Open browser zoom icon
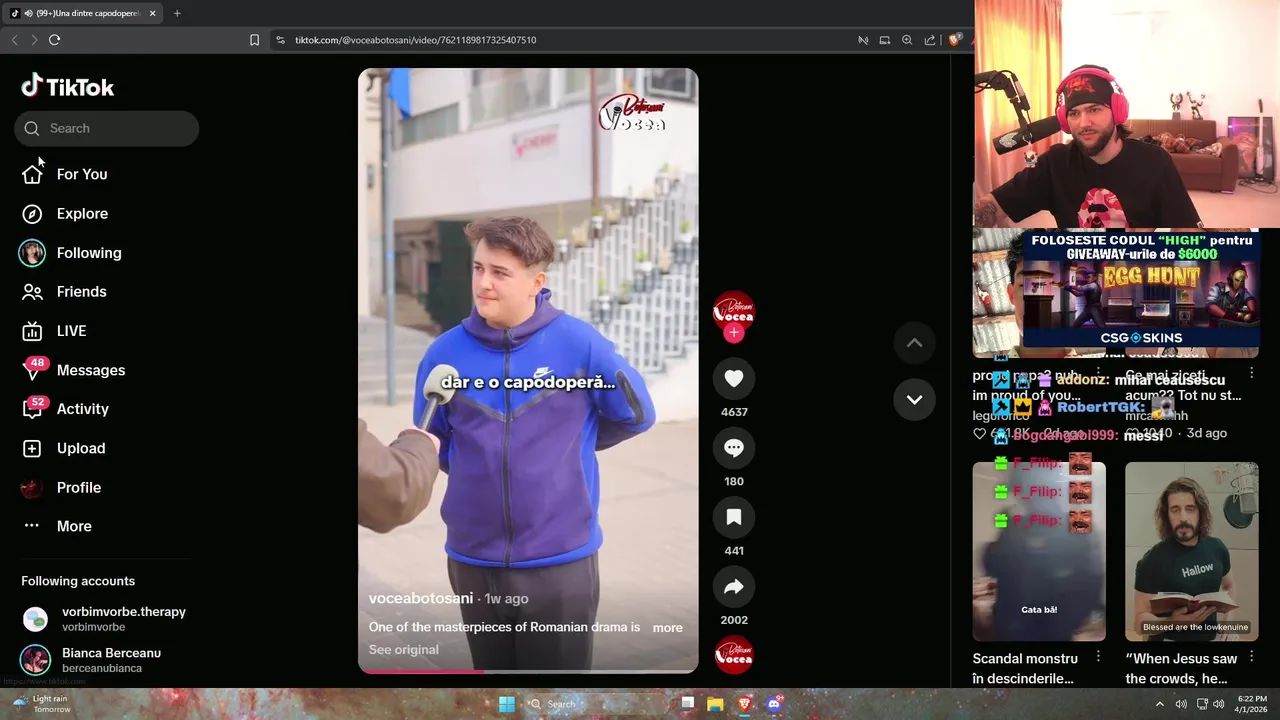 [907, 40]
